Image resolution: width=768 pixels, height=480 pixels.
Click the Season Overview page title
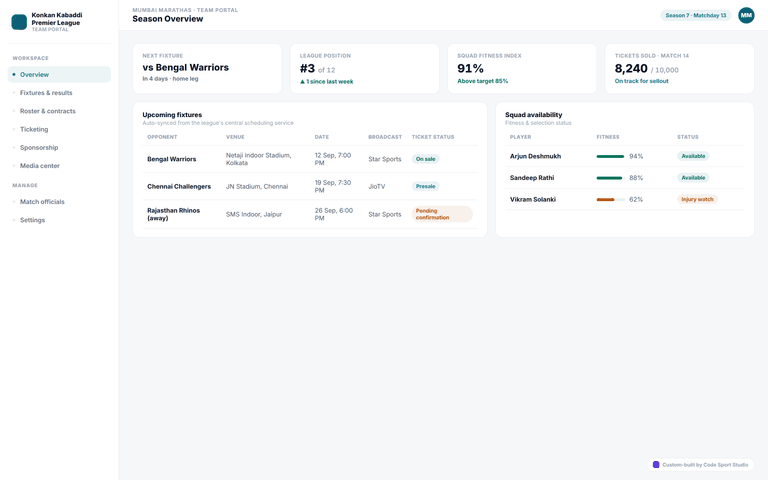tap(168, 19)
